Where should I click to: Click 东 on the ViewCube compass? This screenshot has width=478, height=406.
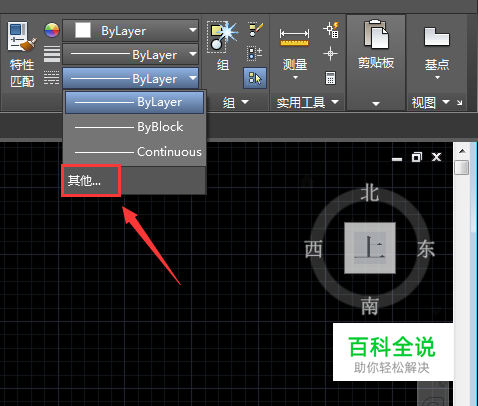click(x=426, y=249)
